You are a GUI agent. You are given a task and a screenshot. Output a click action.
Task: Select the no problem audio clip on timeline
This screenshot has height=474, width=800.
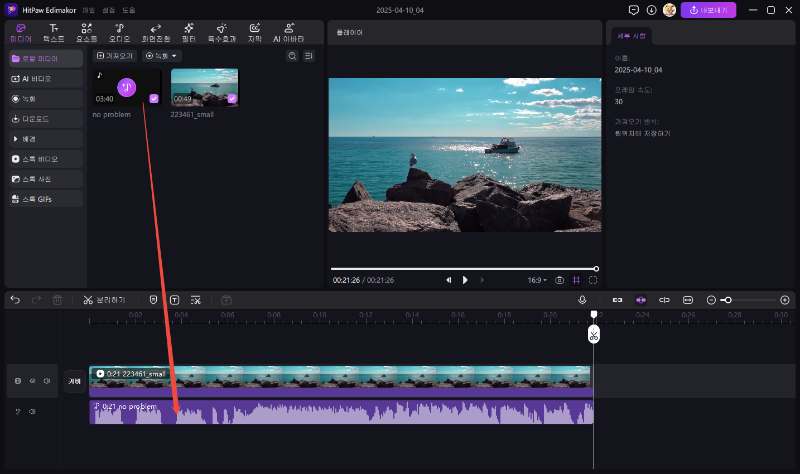(x=341, y=412)
